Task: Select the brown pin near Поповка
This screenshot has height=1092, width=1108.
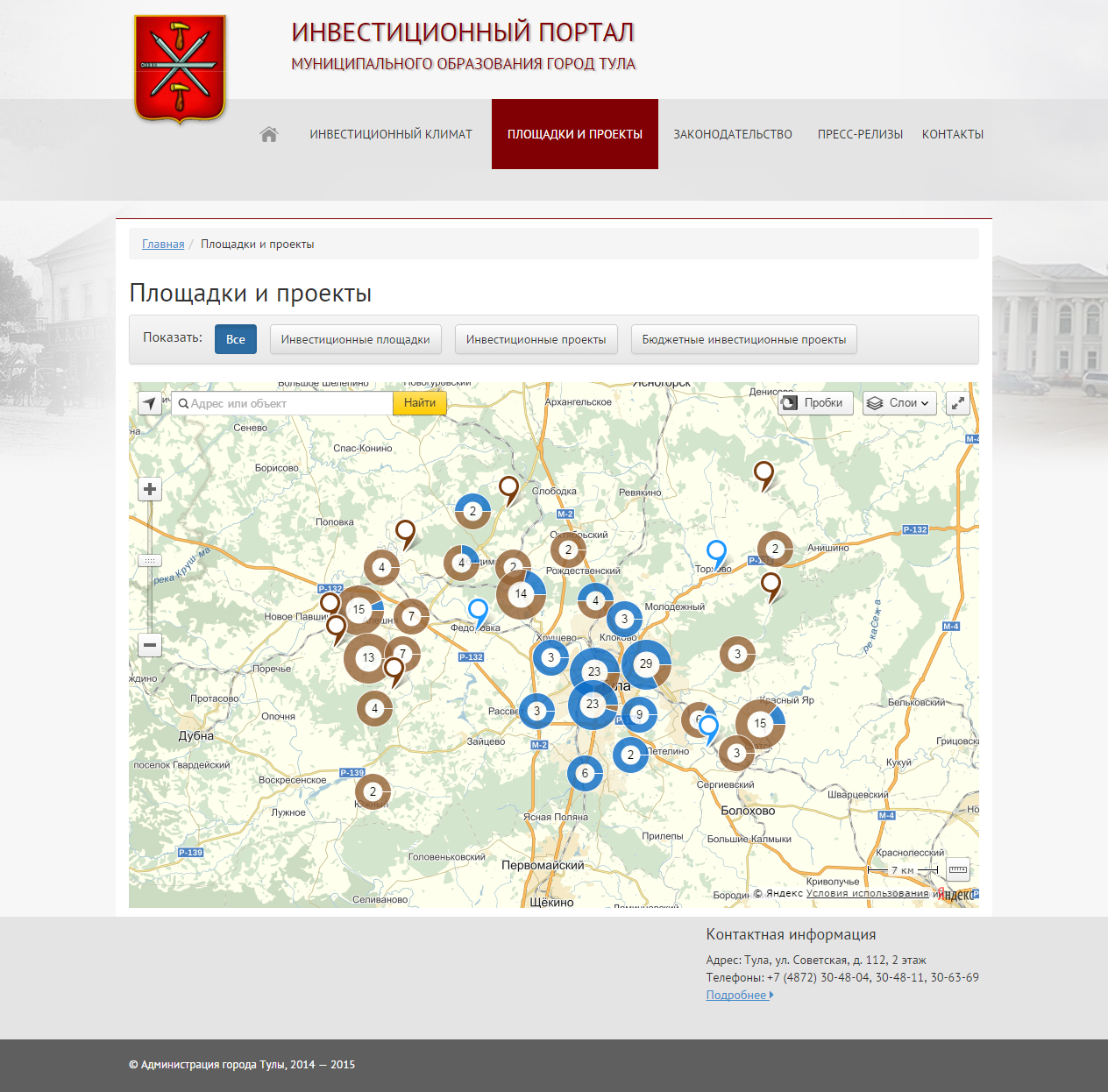Action: [x=405, y=532]
